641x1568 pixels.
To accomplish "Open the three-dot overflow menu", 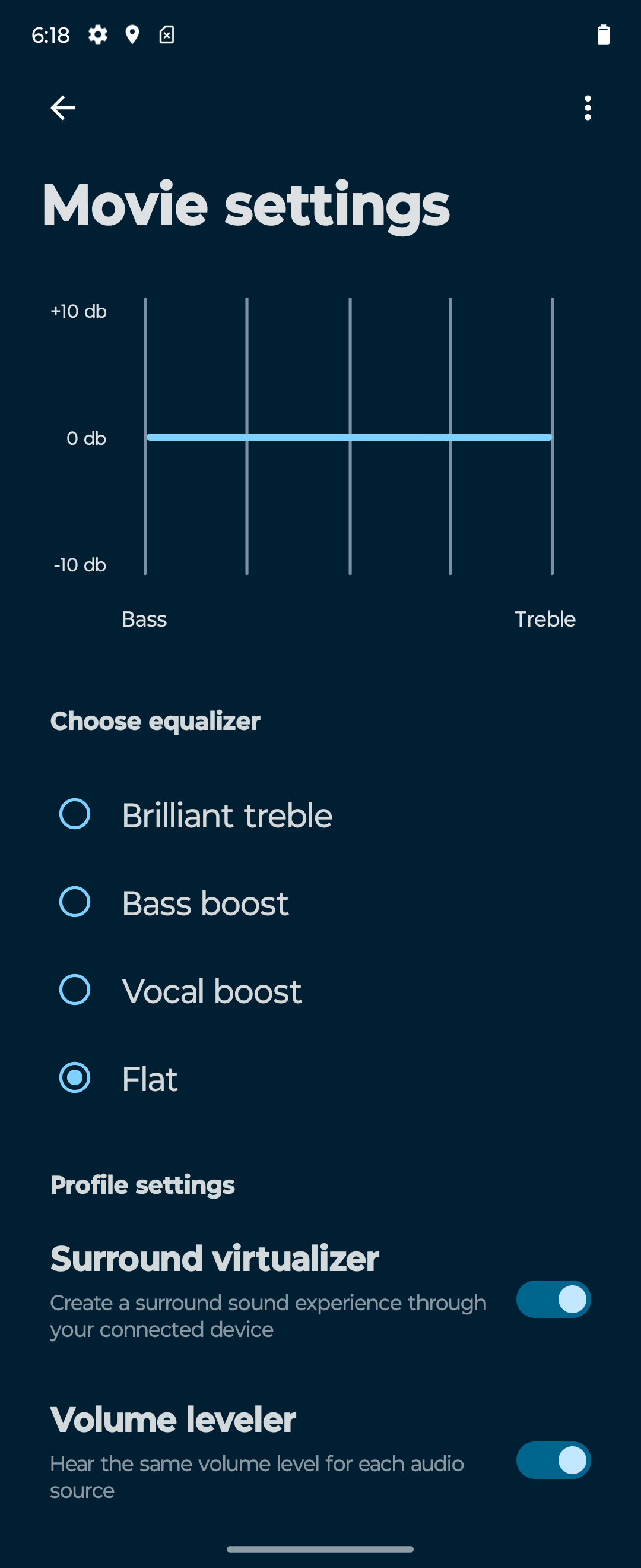I will 588,108.
